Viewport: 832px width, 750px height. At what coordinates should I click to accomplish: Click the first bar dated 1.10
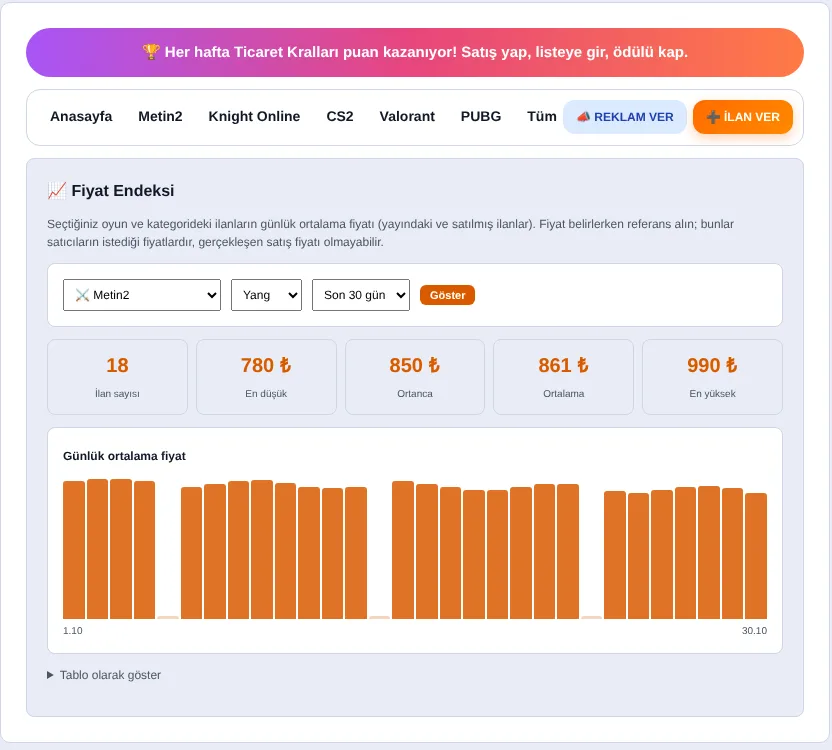74,550
